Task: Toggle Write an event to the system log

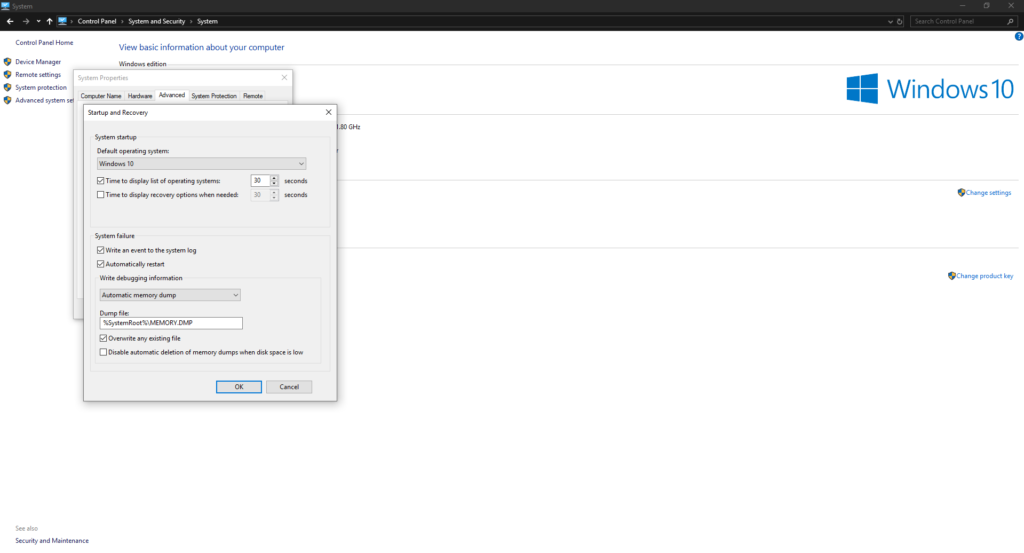Action: click(x=101, y=250)
